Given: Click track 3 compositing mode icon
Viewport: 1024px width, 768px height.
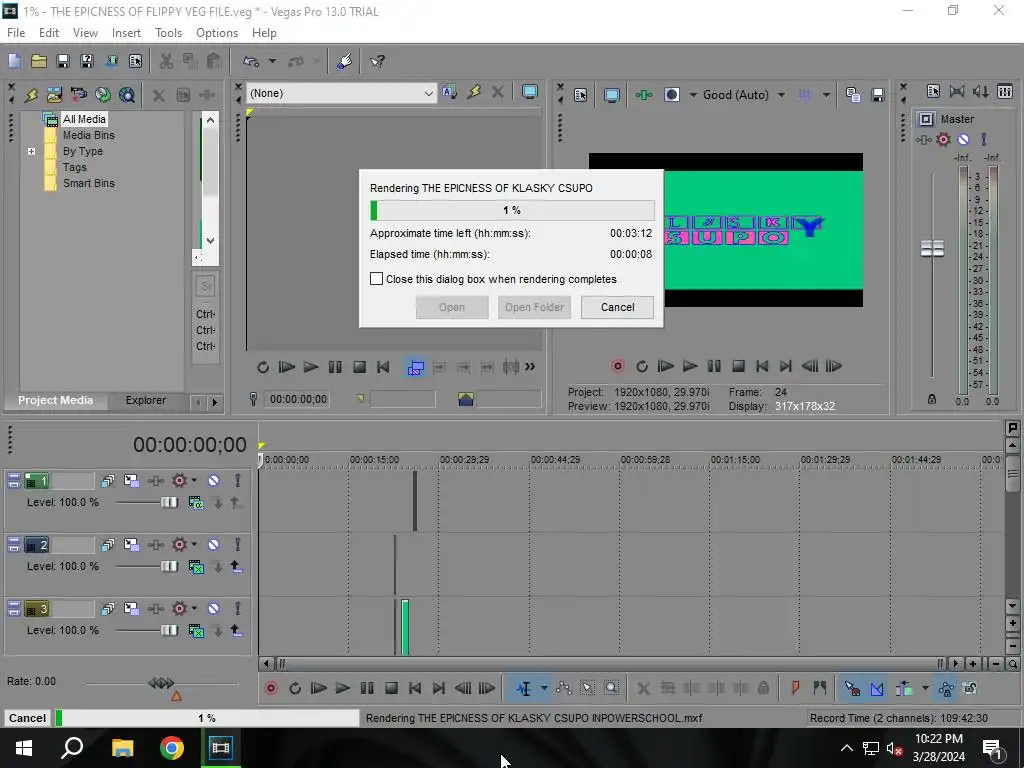Looking at the screenshot, I should click(x=196, y=631).
